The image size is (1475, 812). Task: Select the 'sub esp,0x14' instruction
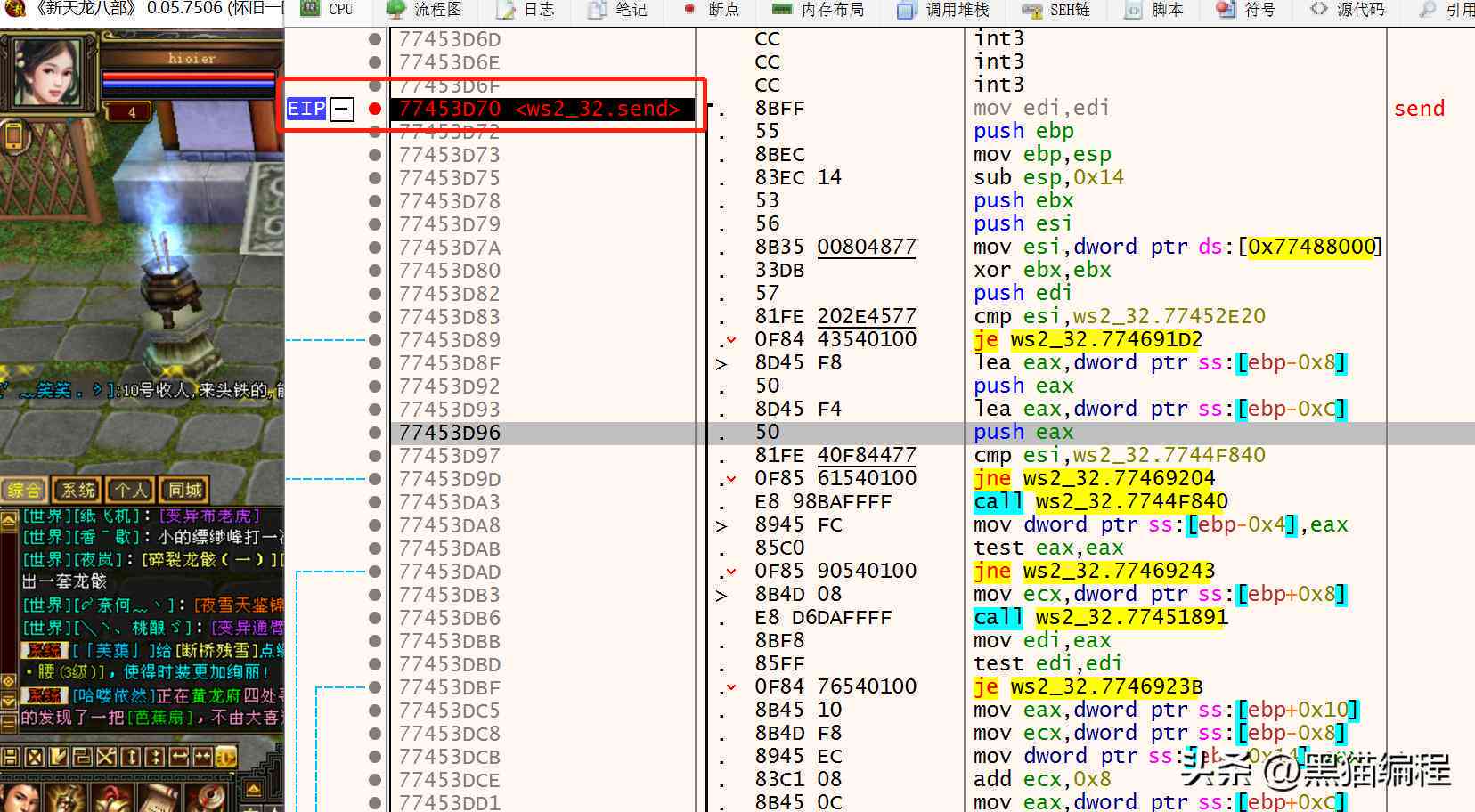[1048, 178]
